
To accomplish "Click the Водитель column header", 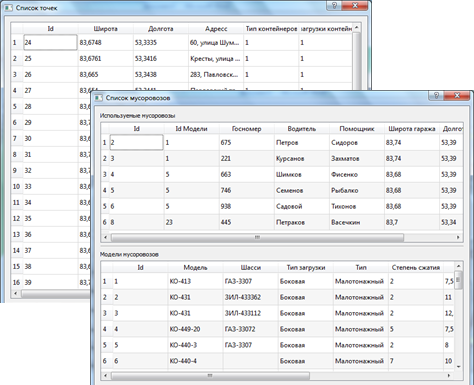I will (x=302, y=129).
